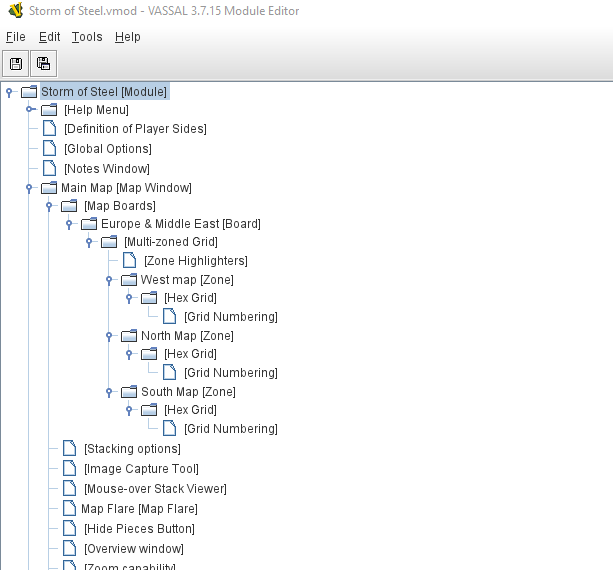613x570 pixels.
Task: Click the Help Menu folder icon
Action: point(49,110)
